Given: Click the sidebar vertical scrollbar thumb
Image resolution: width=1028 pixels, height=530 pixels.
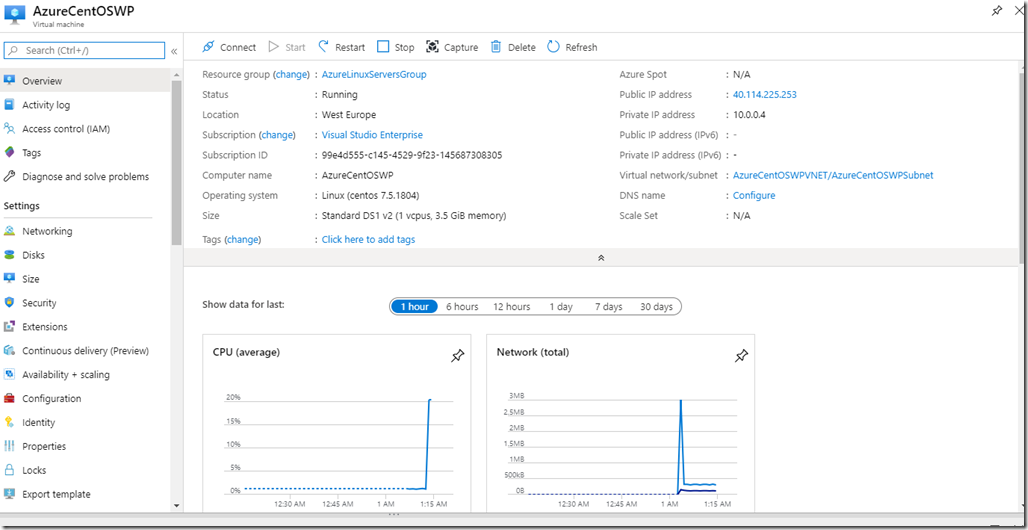Looking at the screenshot, I should pyautogui.click(x=176, y=163).
